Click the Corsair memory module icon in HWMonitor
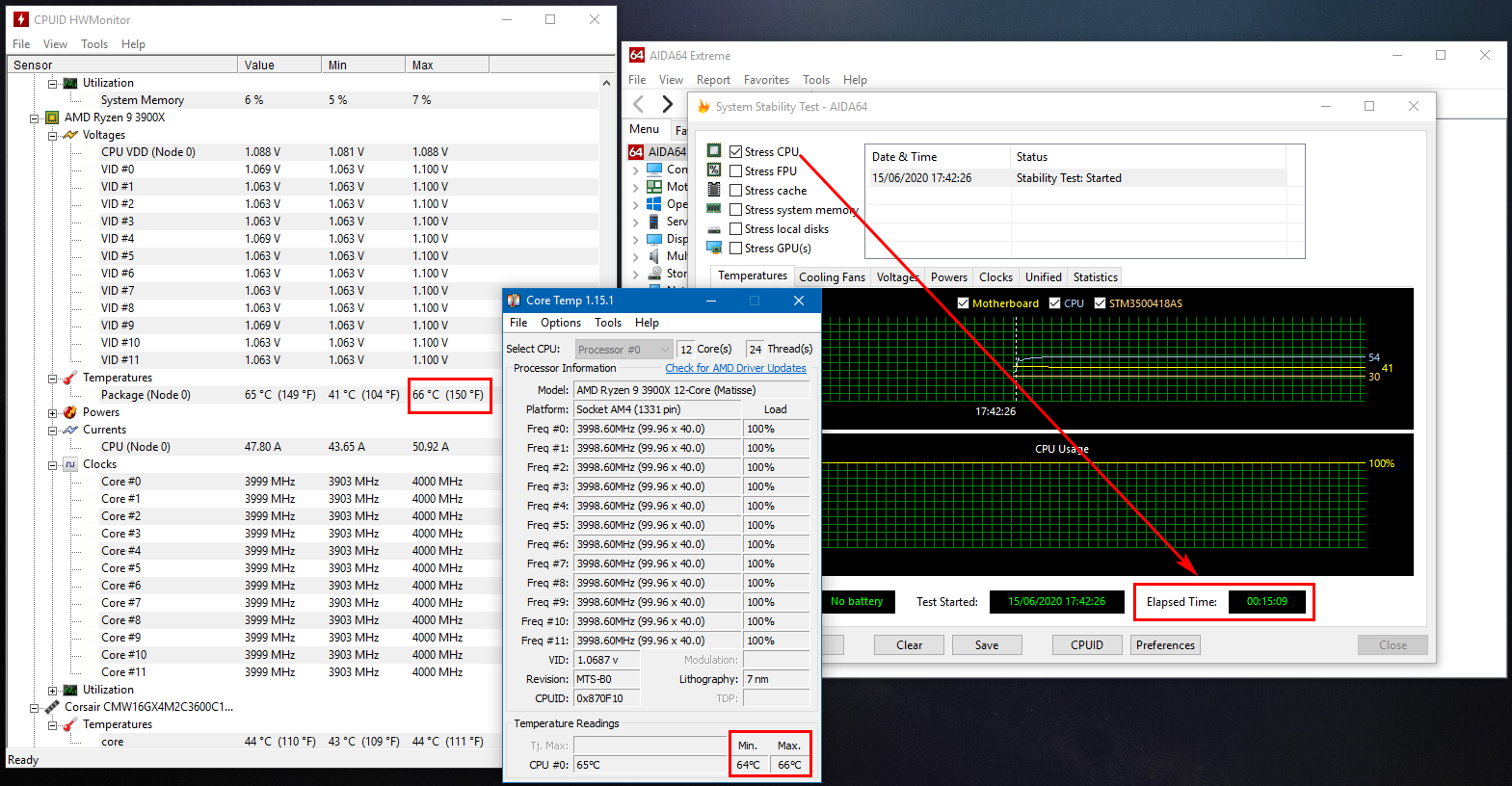Screen dimensions: 1512x786 pos(52,707)
